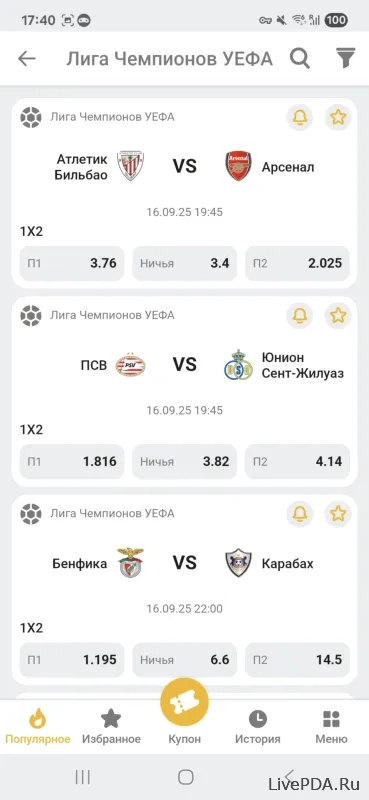
Task: Select П1 odds 3.76 for Athletic Bilbao
Action: (x=72, y=263)
